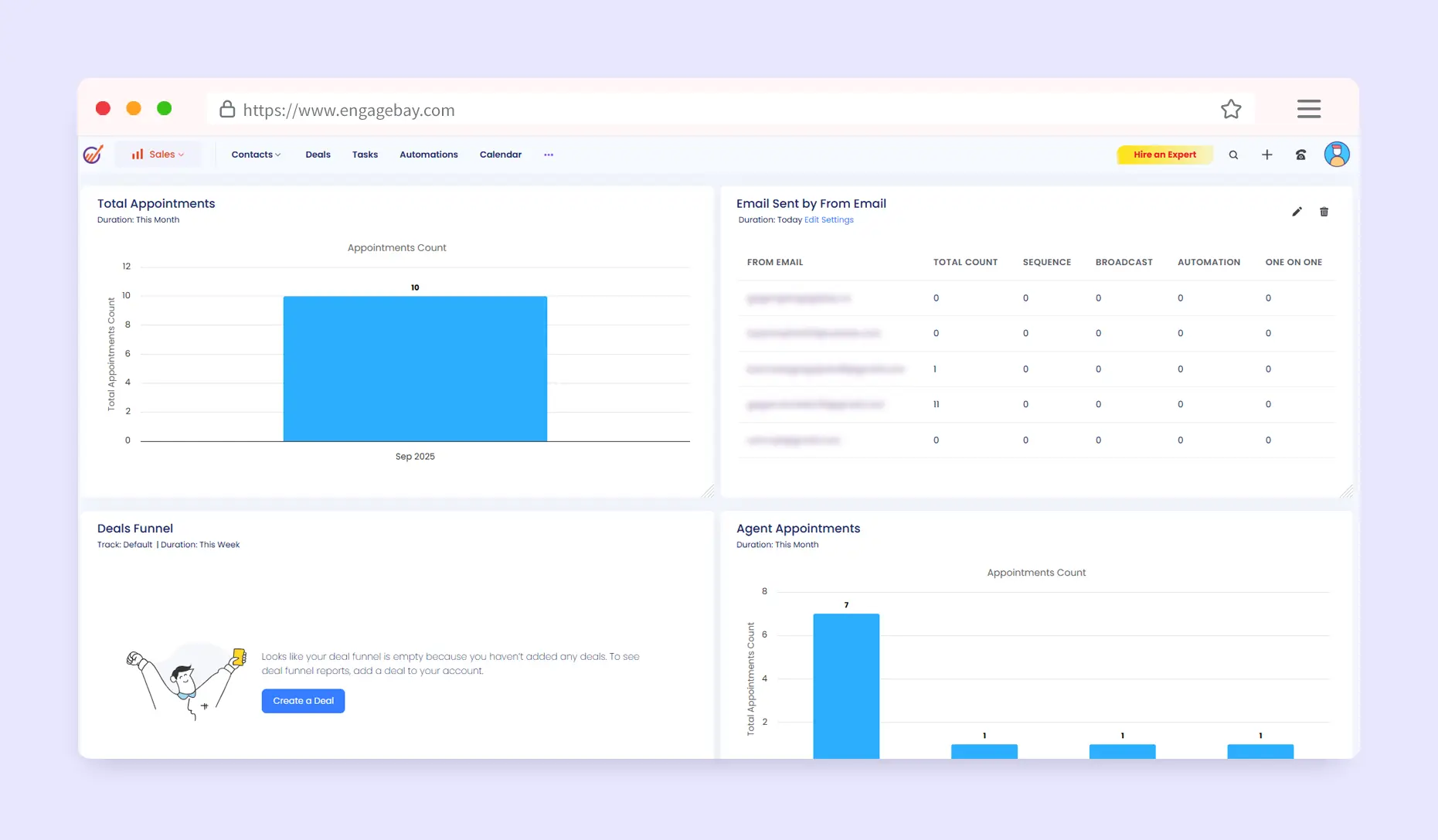
Task: Delete the Email Sent report with trash icon
Action: (x=1324, y=212)
